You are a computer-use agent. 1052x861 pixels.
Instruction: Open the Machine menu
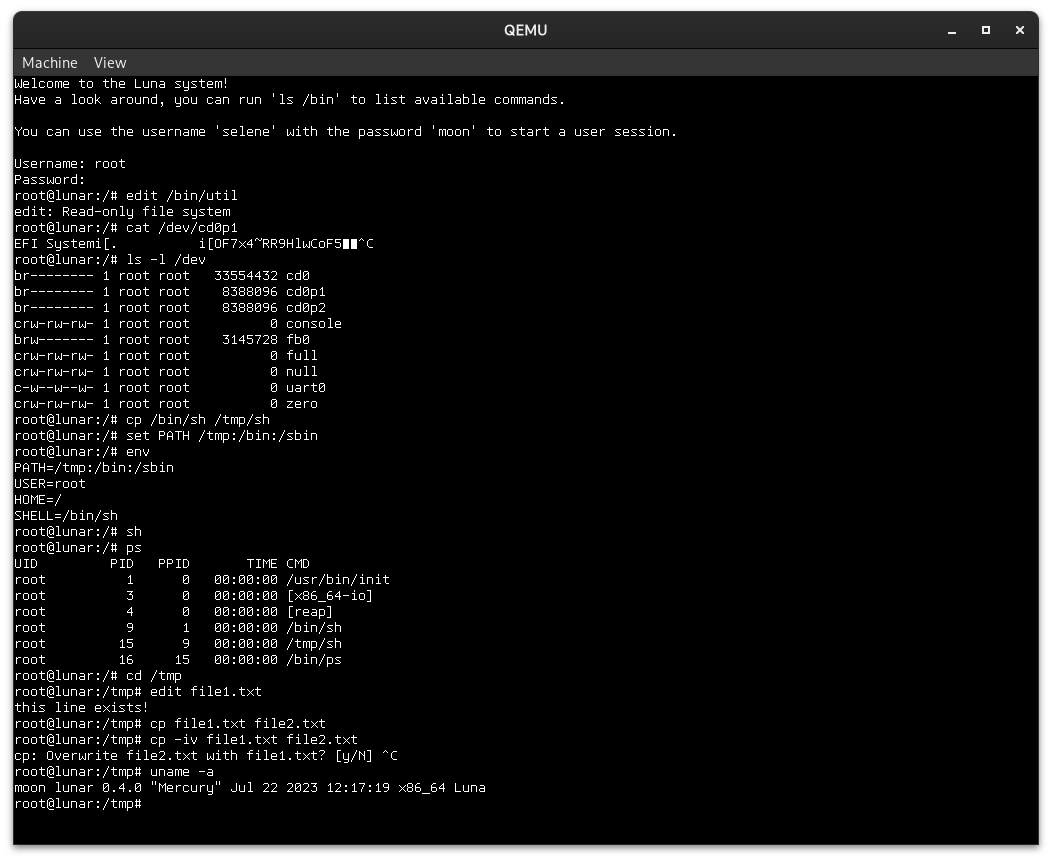tap(50, 63)
